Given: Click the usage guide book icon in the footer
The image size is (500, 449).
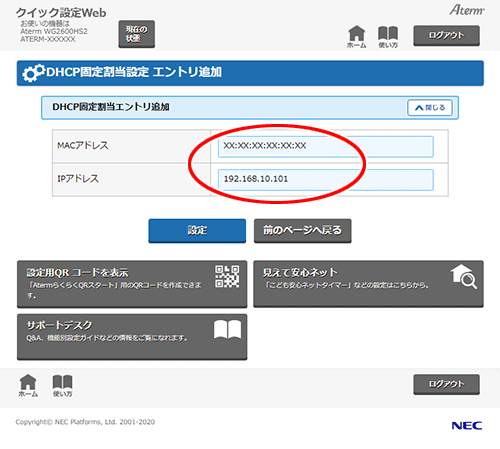Looking at the screenshot, I should (x=62, y=385).
